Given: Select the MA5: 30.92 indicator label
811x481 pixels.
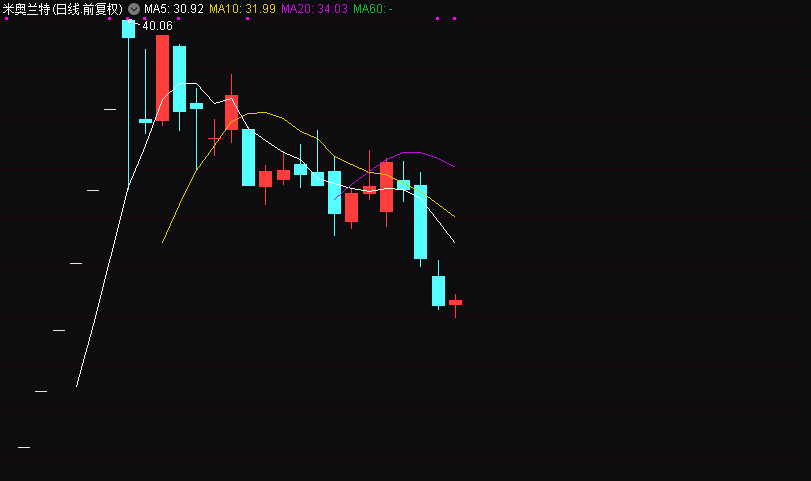Looking at the screenshot, I should point(174,8).
